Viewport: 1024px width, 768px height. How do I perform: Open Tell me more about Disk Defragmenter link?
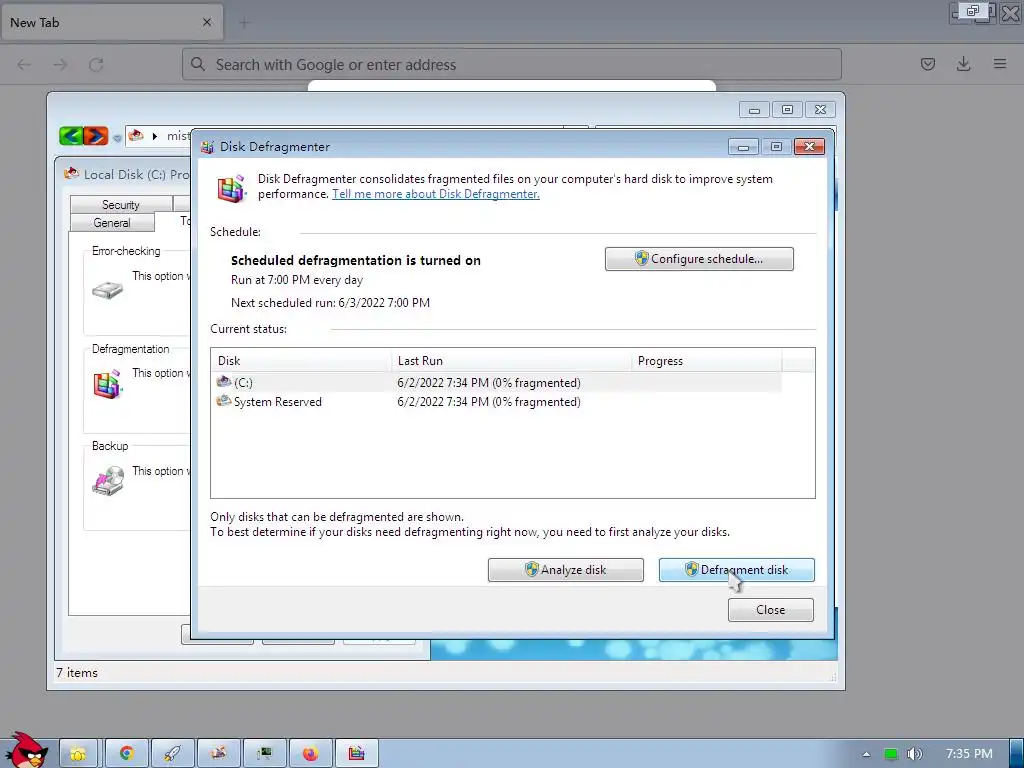(x=436, y=194)
